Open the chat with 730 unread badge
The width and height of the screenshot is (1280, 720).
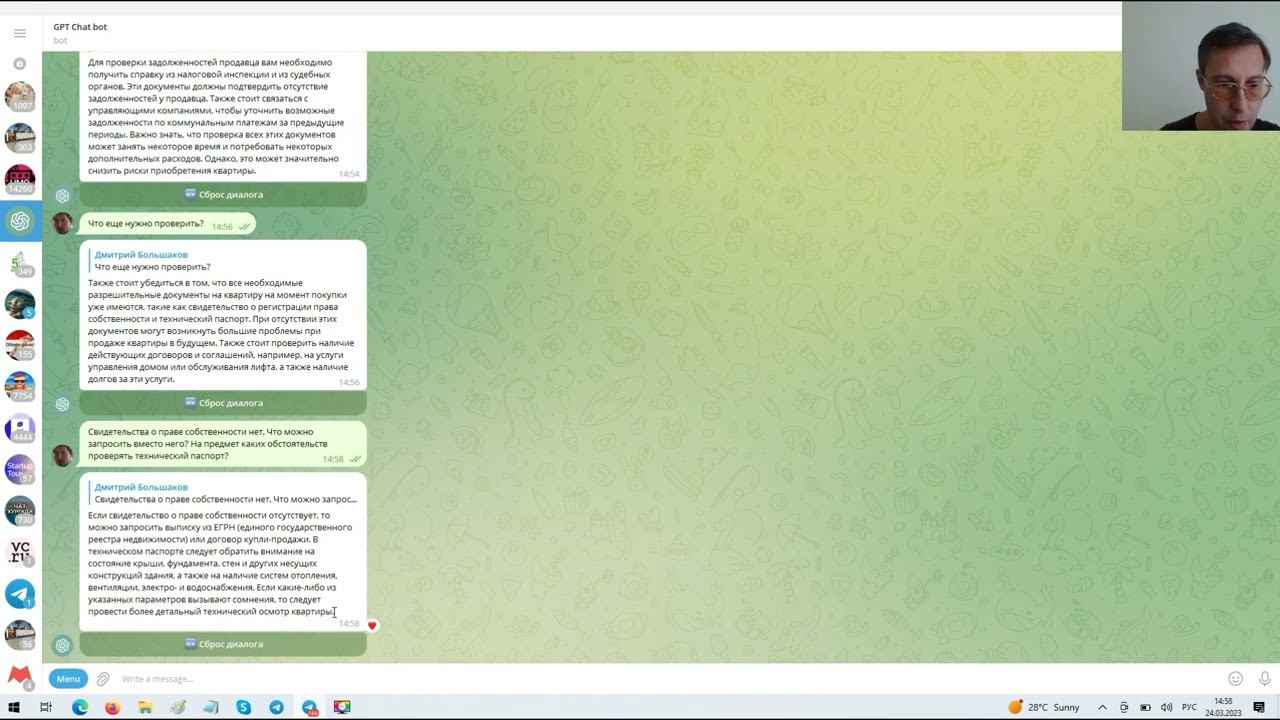click(19, 511)
